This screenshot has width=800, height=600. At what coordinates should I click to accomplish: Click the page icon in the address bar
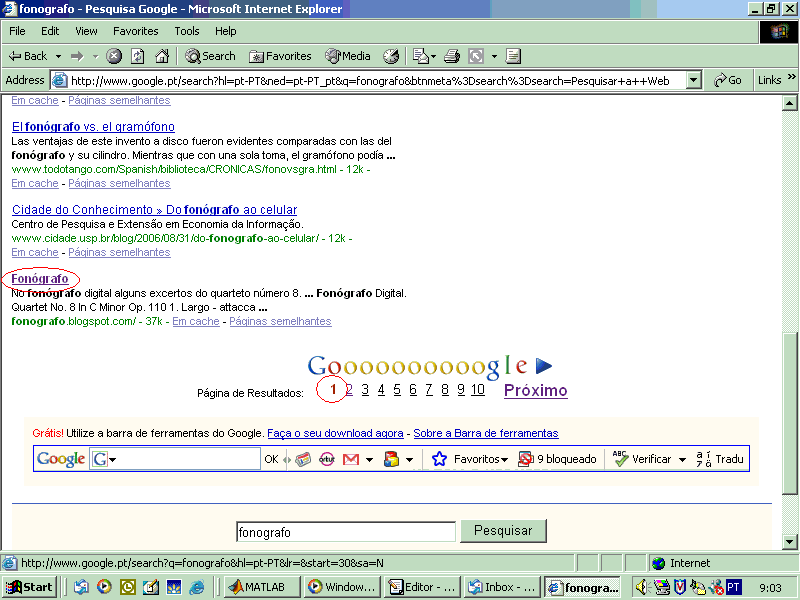coord(60,80)
